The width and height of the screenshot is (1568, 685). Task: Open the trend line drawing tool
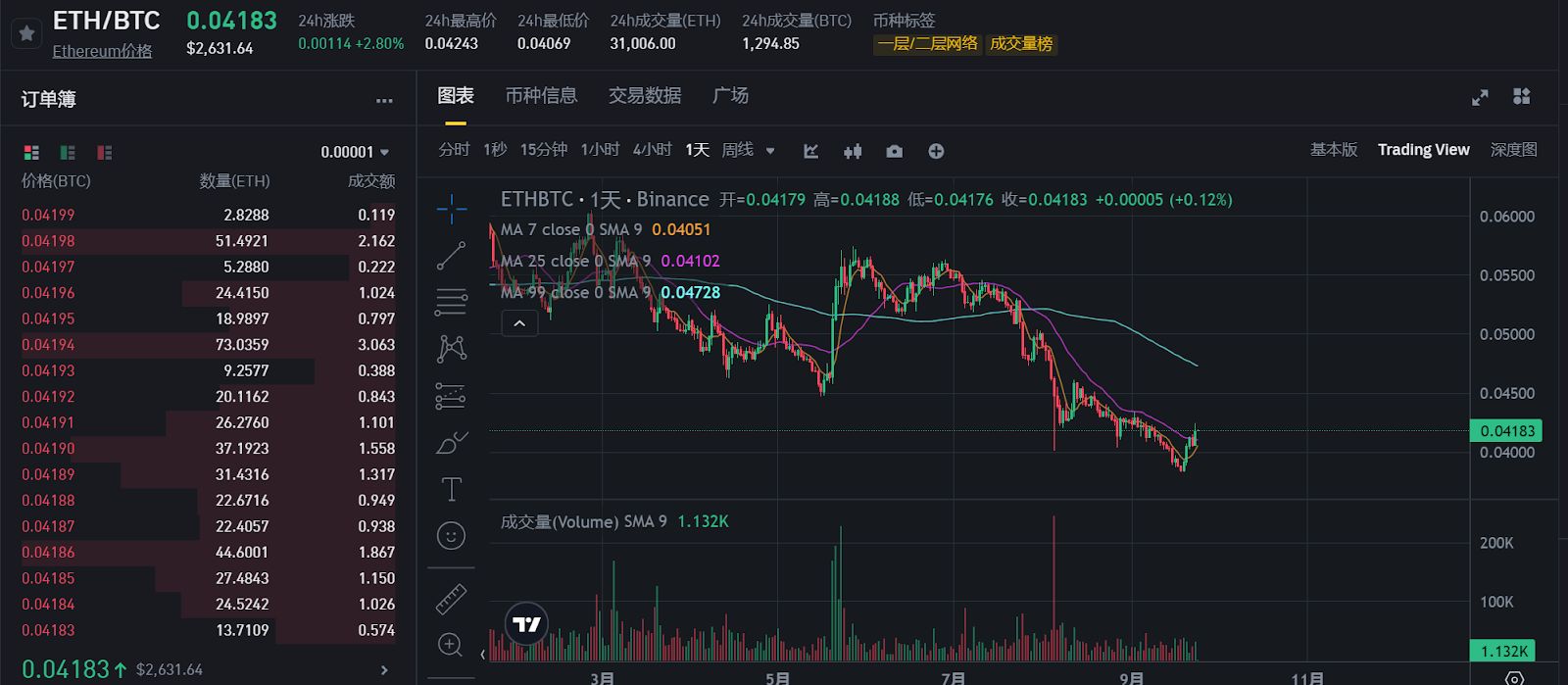coord(451,255)
